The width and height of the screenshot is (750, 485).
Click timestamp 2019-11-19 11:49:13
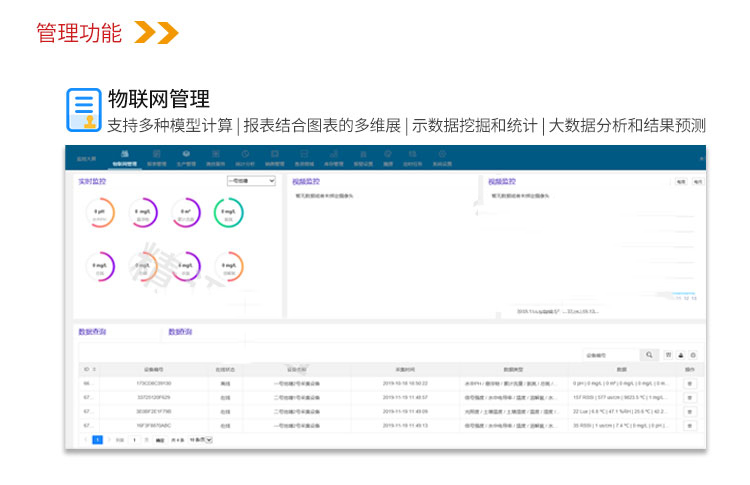[405, 425]
